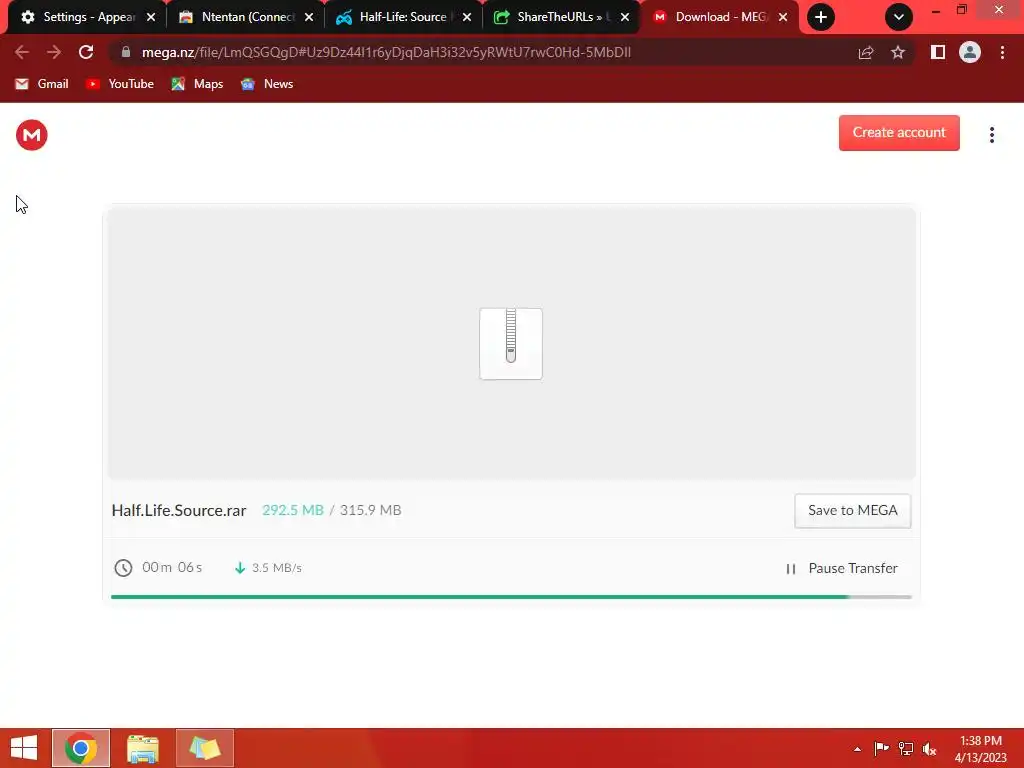Open the tab search dropdown
The height and width of the screenshot is (768, 1024).
pyautogui.click(x=899, y=17)
